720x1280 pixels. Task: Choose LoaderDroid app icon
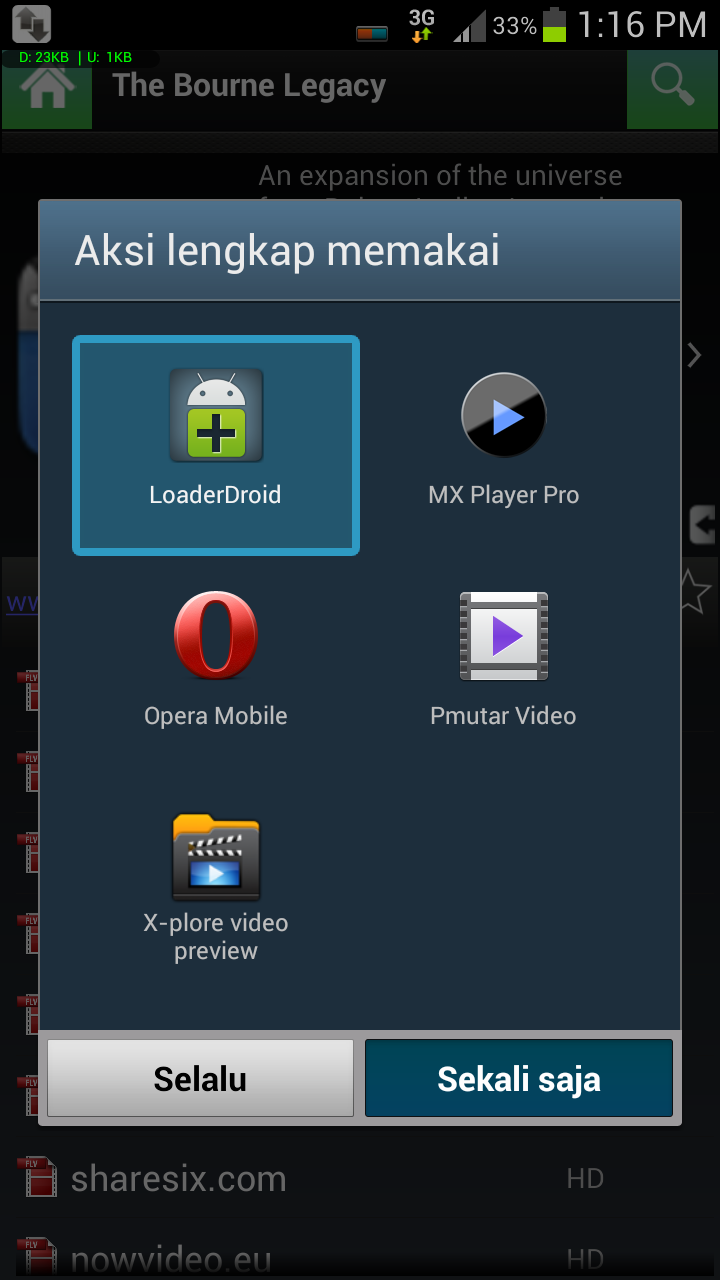[216, 415]
